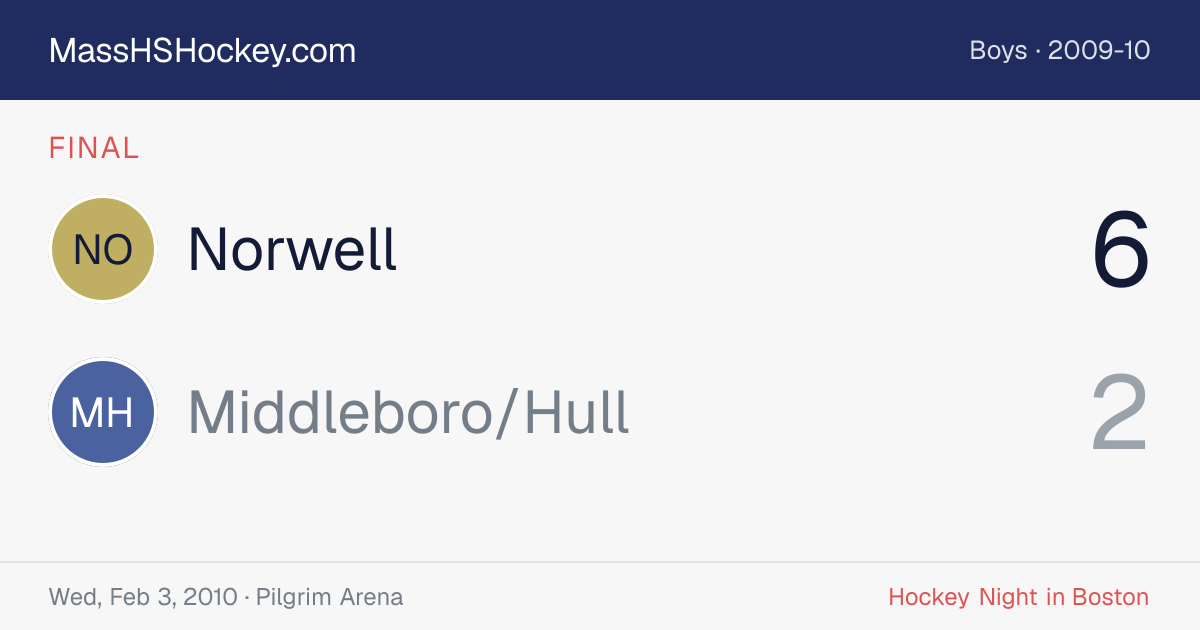1200x630 pixels.
Task: Click the footer divider line above the date
Action: click(x=600, y=562)
